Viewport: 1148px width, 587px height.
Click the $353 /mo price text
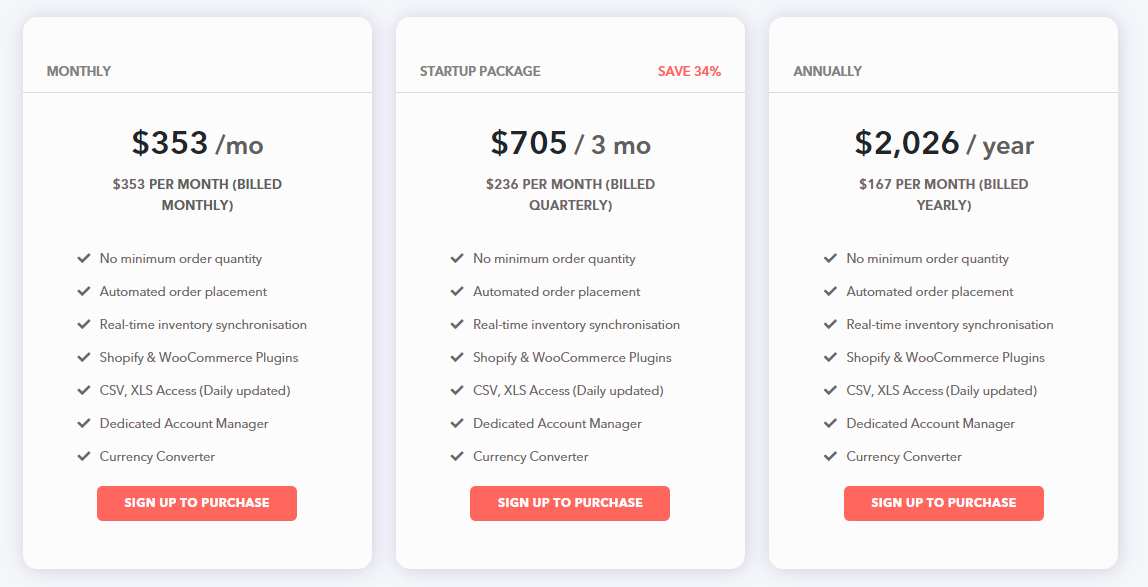click(198, 143)
